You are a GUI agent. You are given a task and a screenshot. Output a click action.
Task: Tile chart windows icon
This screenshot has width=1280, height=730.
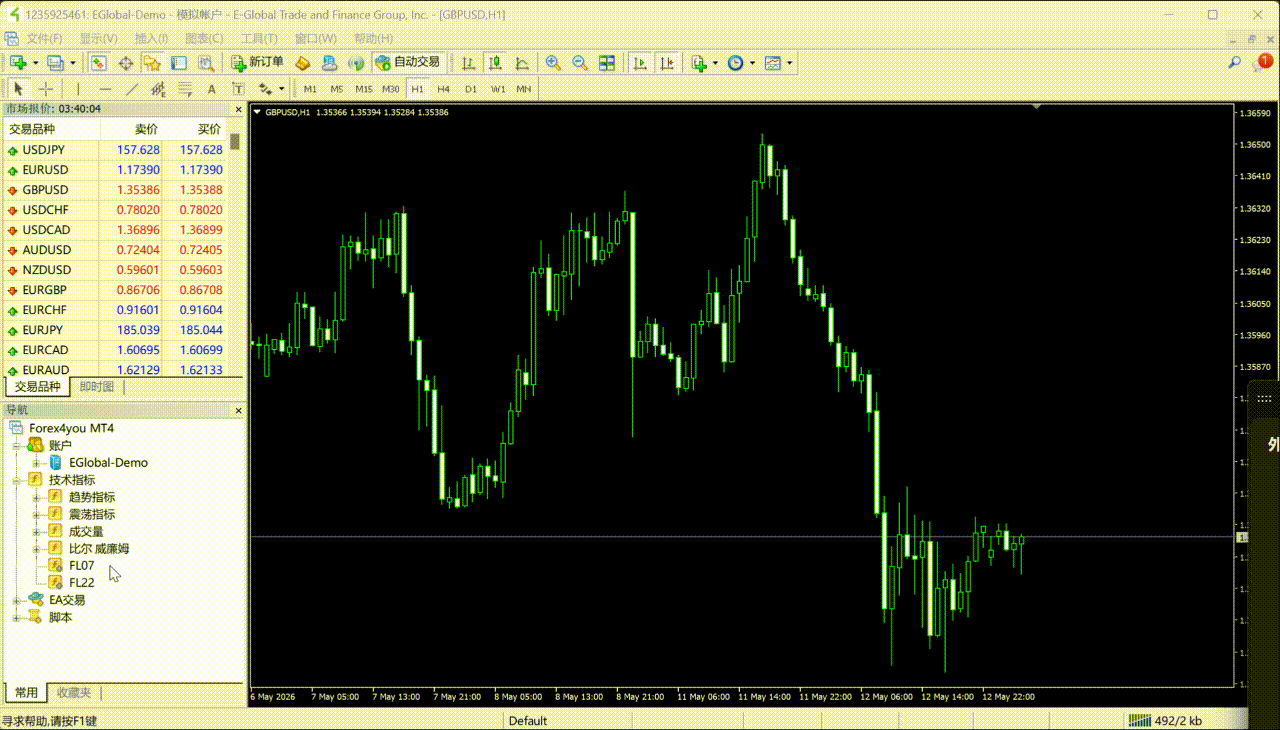click(607, 62)
